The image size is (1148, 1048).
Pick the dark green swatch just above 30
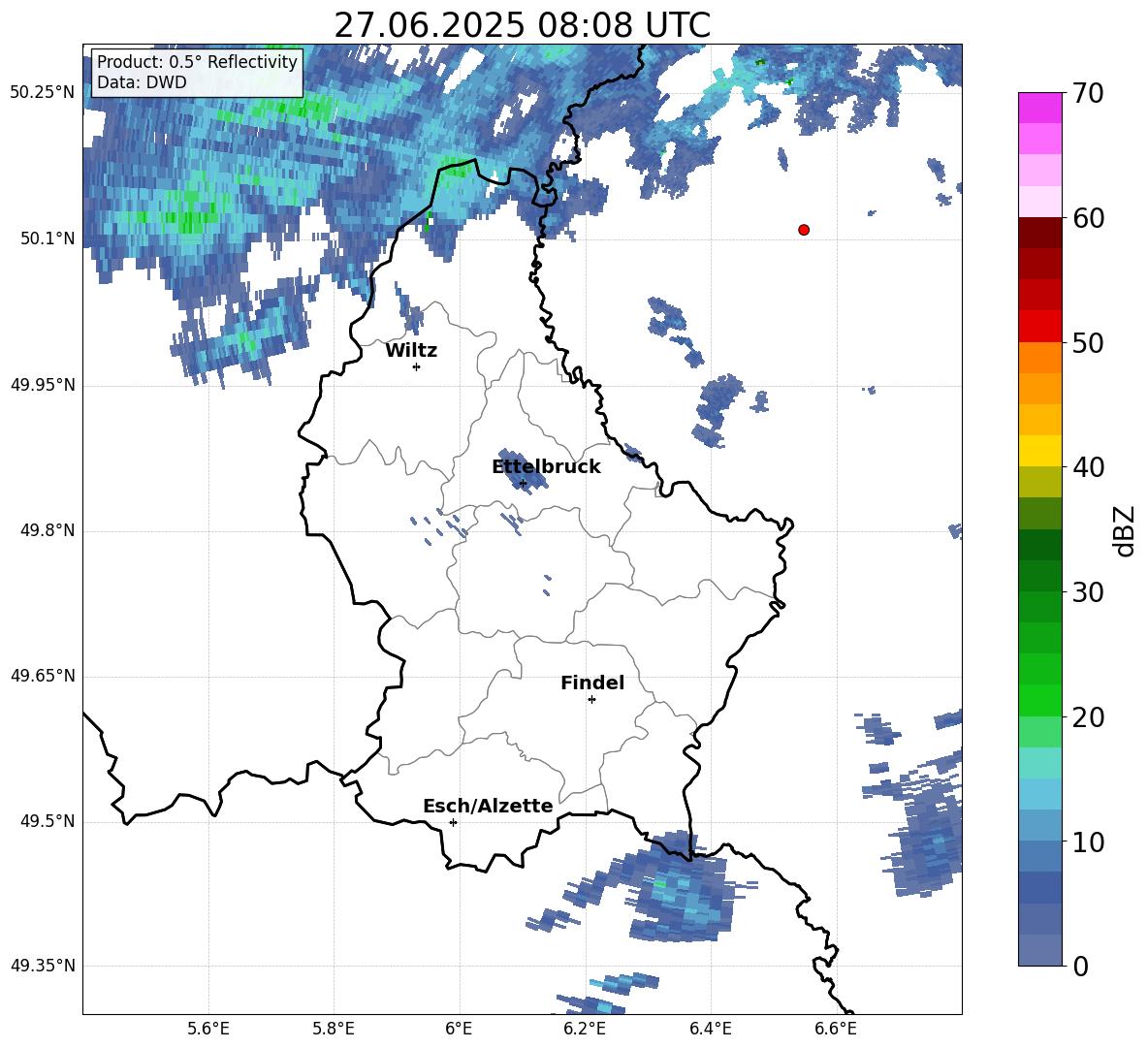coord(1039,575)
